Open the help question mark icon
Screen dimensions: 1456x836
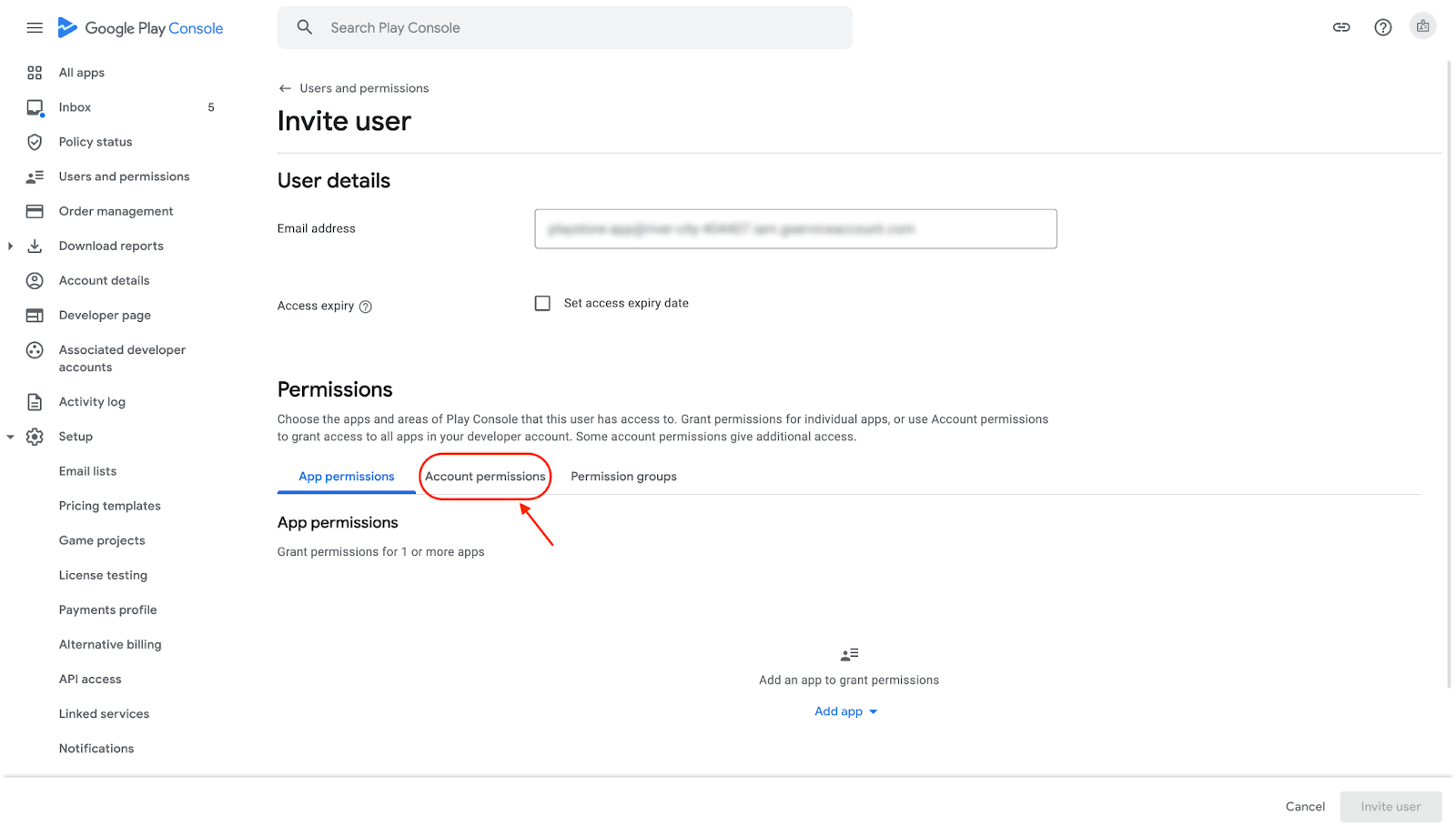1383,27
